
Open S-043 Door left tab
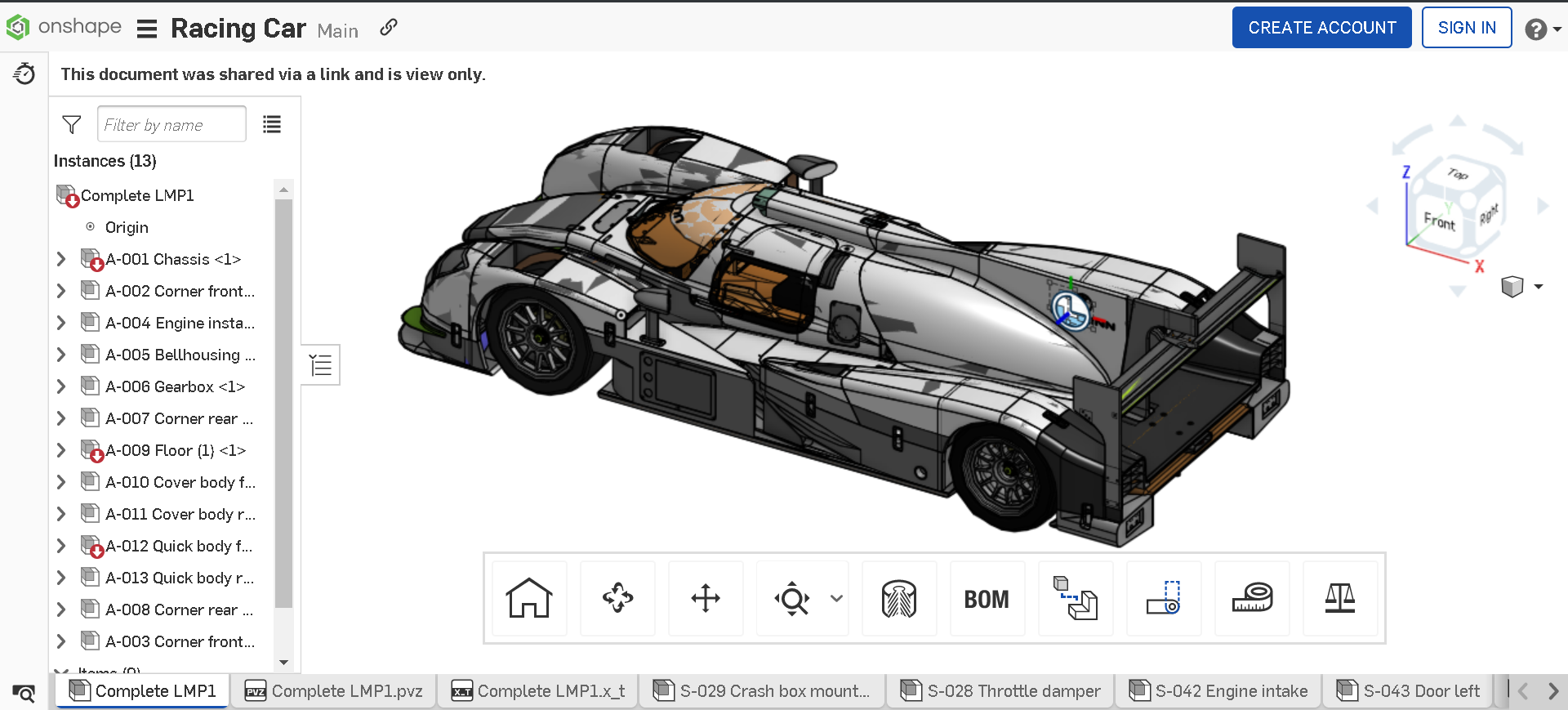pyautogui.click(x=1409, y=691)
